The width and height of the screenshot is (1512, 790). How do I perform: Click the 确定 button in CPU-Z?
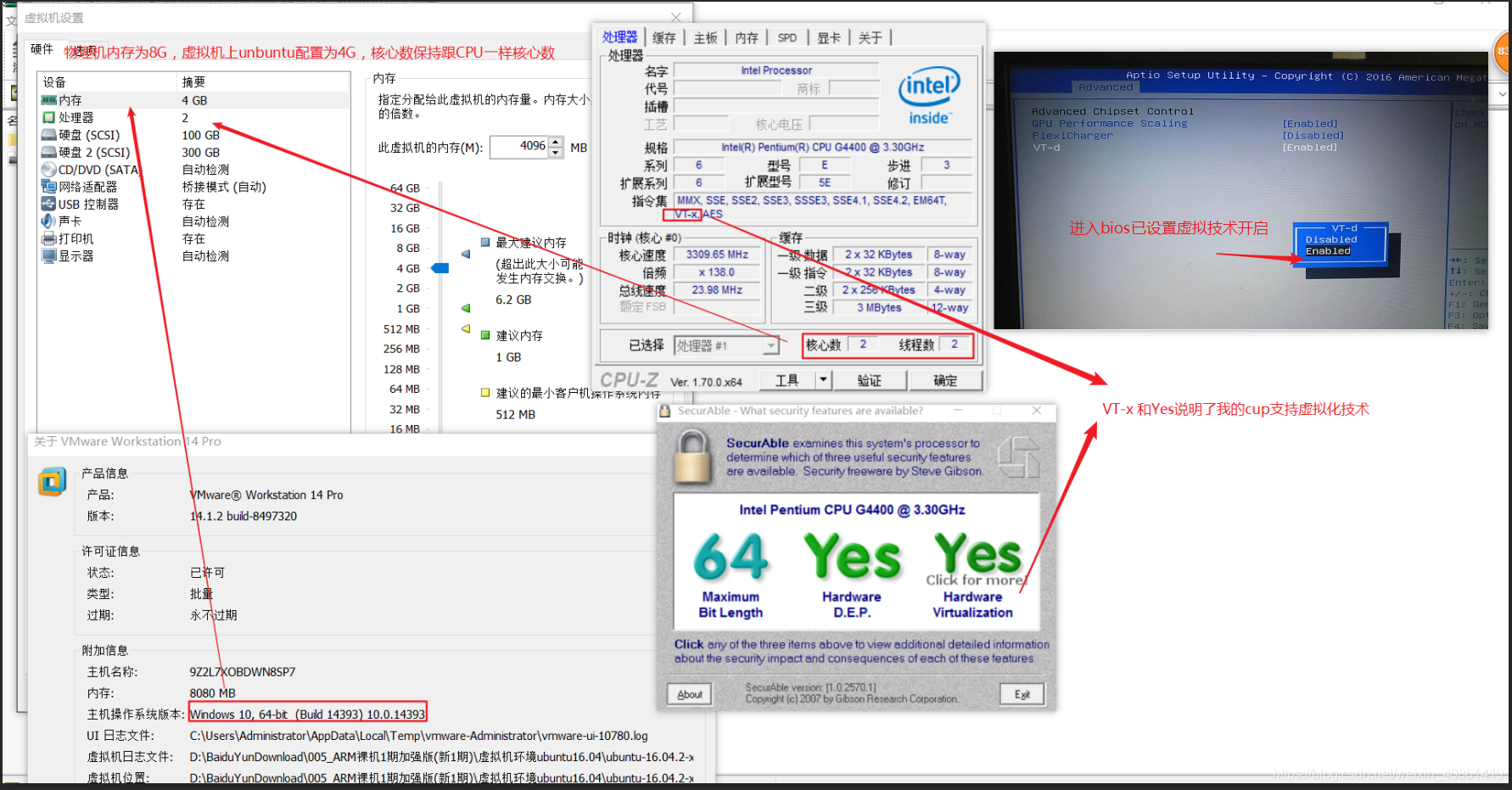[x=945, y=380]
